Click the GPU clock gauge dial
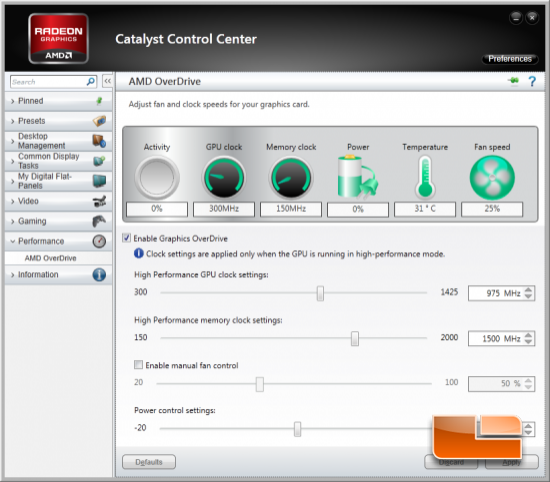Screen dimensions: 550x482 tap(224, 178)
